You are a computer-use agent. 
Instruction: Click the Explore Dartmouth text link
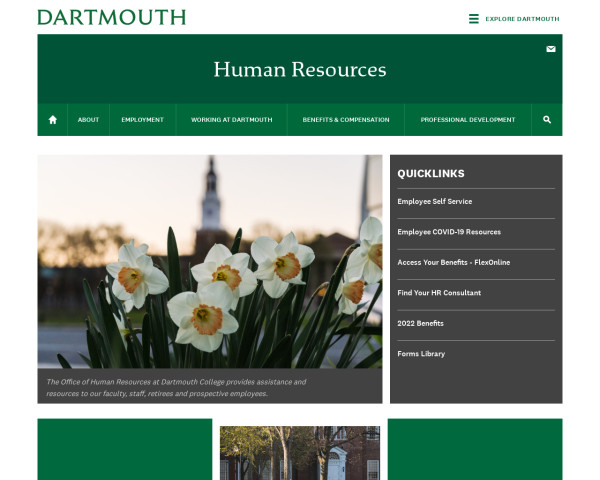point(522,19)
